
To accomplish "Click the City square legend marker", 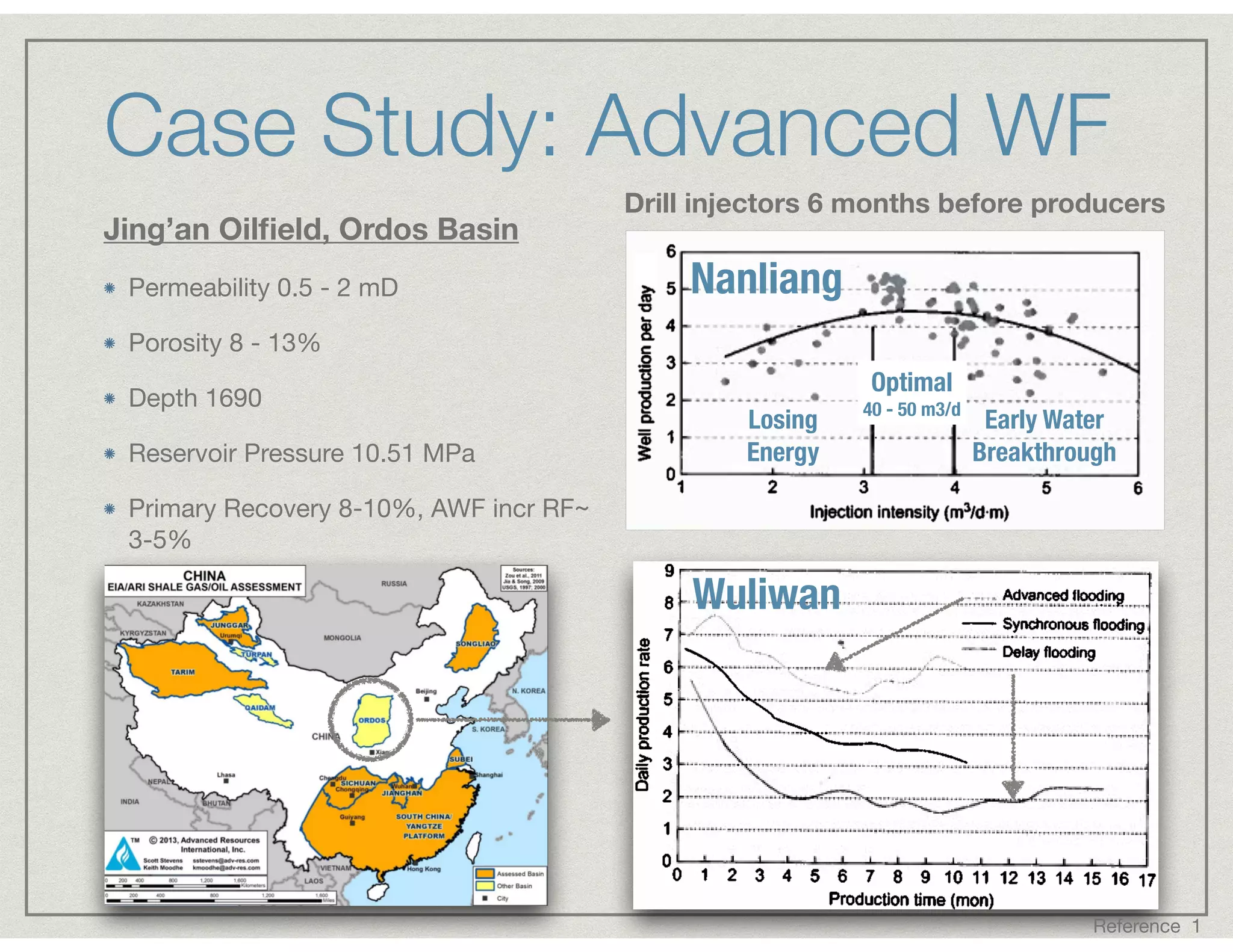I will coord(485,898).
